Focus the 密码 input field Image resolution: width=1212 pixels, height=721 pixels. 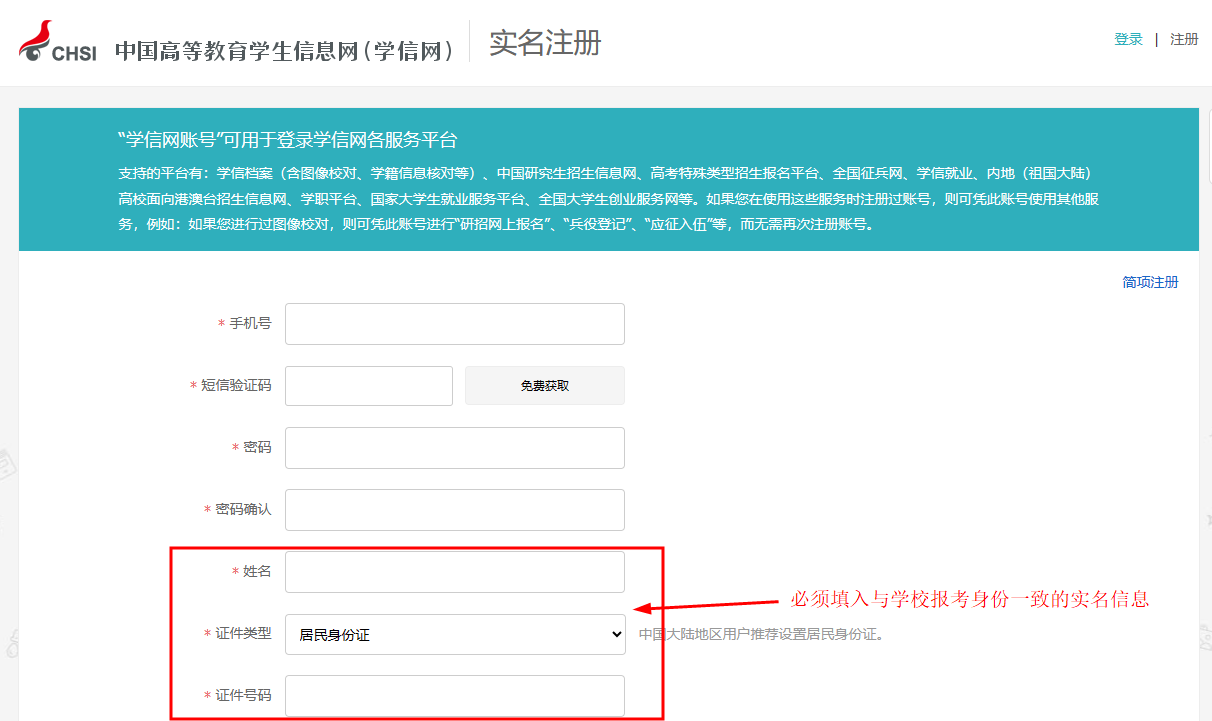tap(455, 448)
